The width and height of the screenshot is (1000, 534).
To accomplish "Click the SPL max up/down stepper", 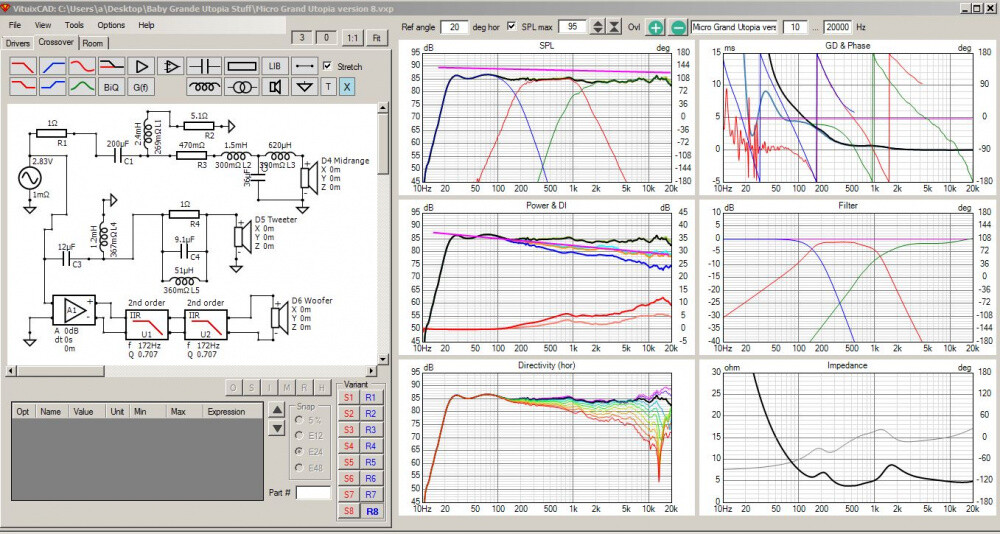I will (x=598, y=26).
